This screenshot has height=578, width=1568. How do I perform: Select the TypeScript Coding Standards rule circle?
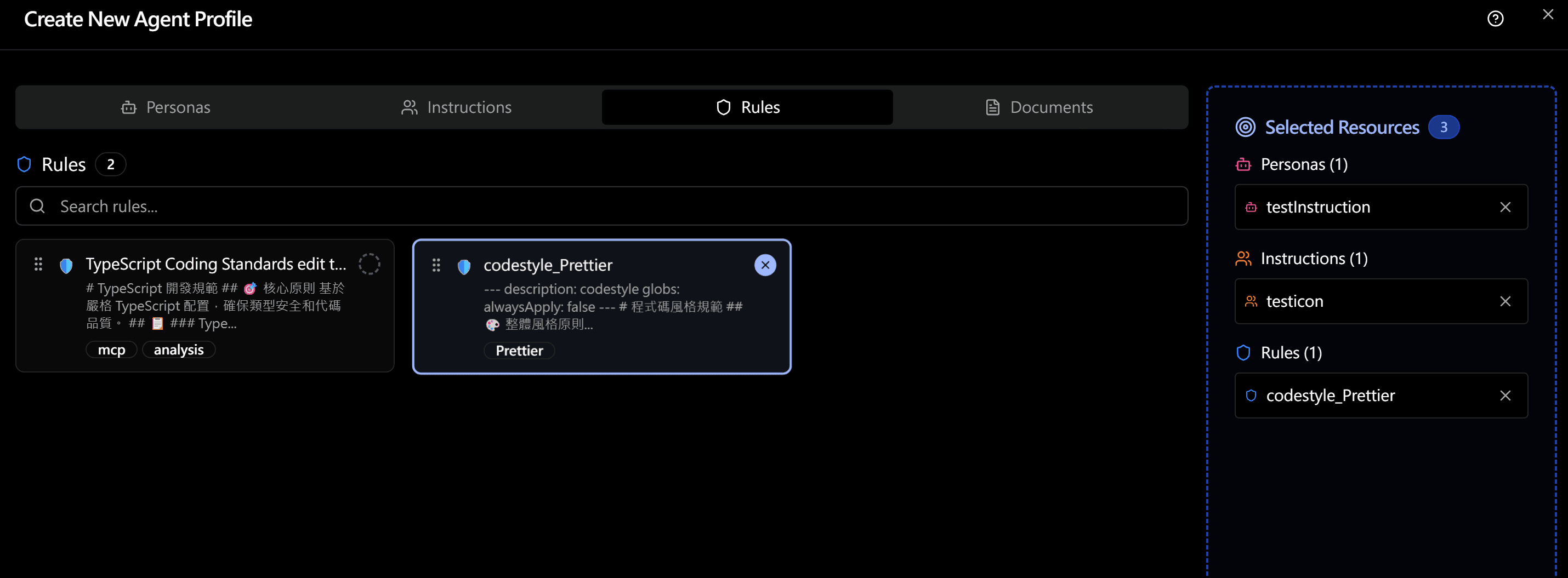click(369, 264)
